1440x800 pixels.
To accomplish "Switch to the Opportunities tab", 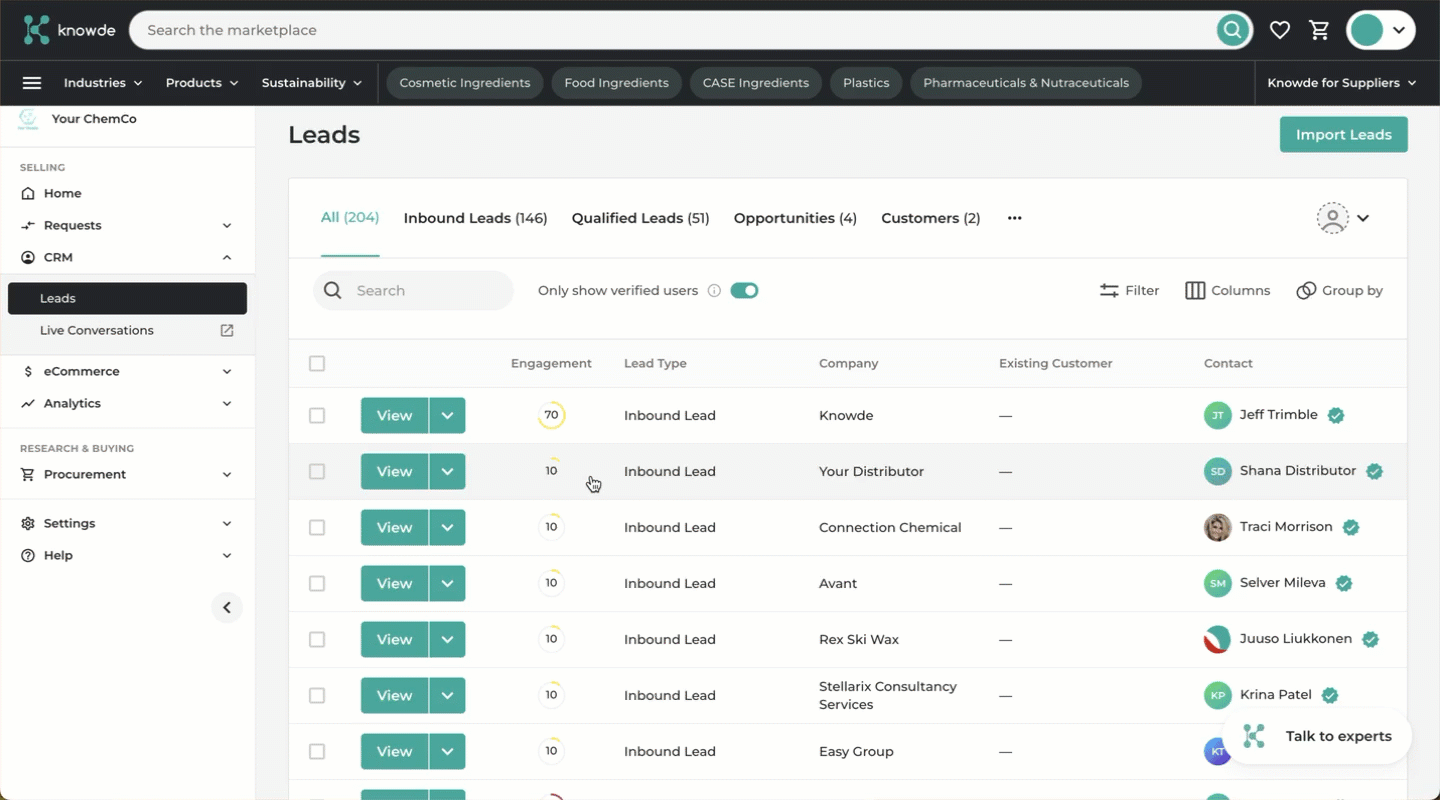I will pyautogui.click(x=795, y=218).
